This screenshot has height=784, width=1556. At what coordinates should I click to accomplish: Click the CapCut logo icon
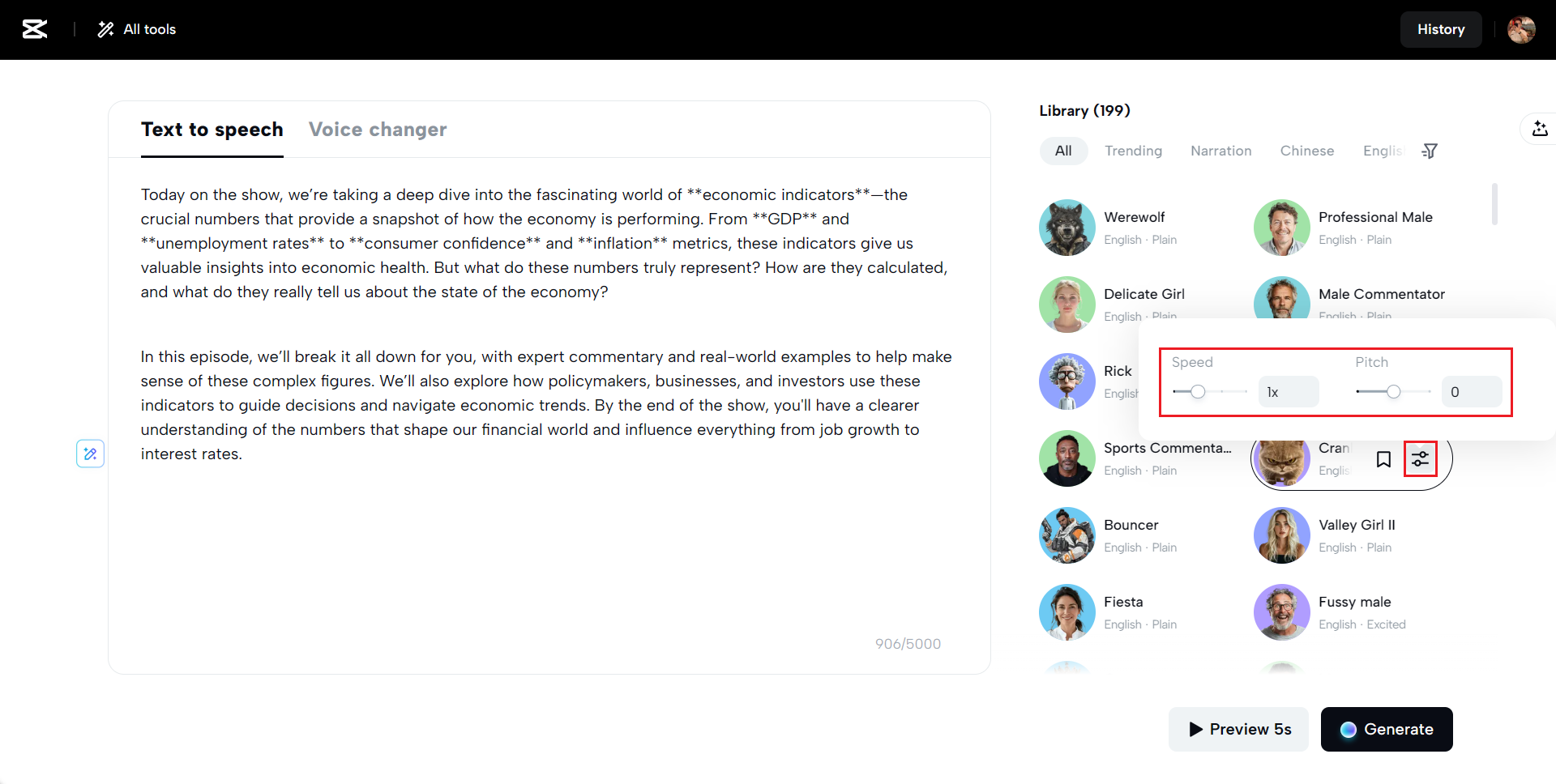click(34, 29)
